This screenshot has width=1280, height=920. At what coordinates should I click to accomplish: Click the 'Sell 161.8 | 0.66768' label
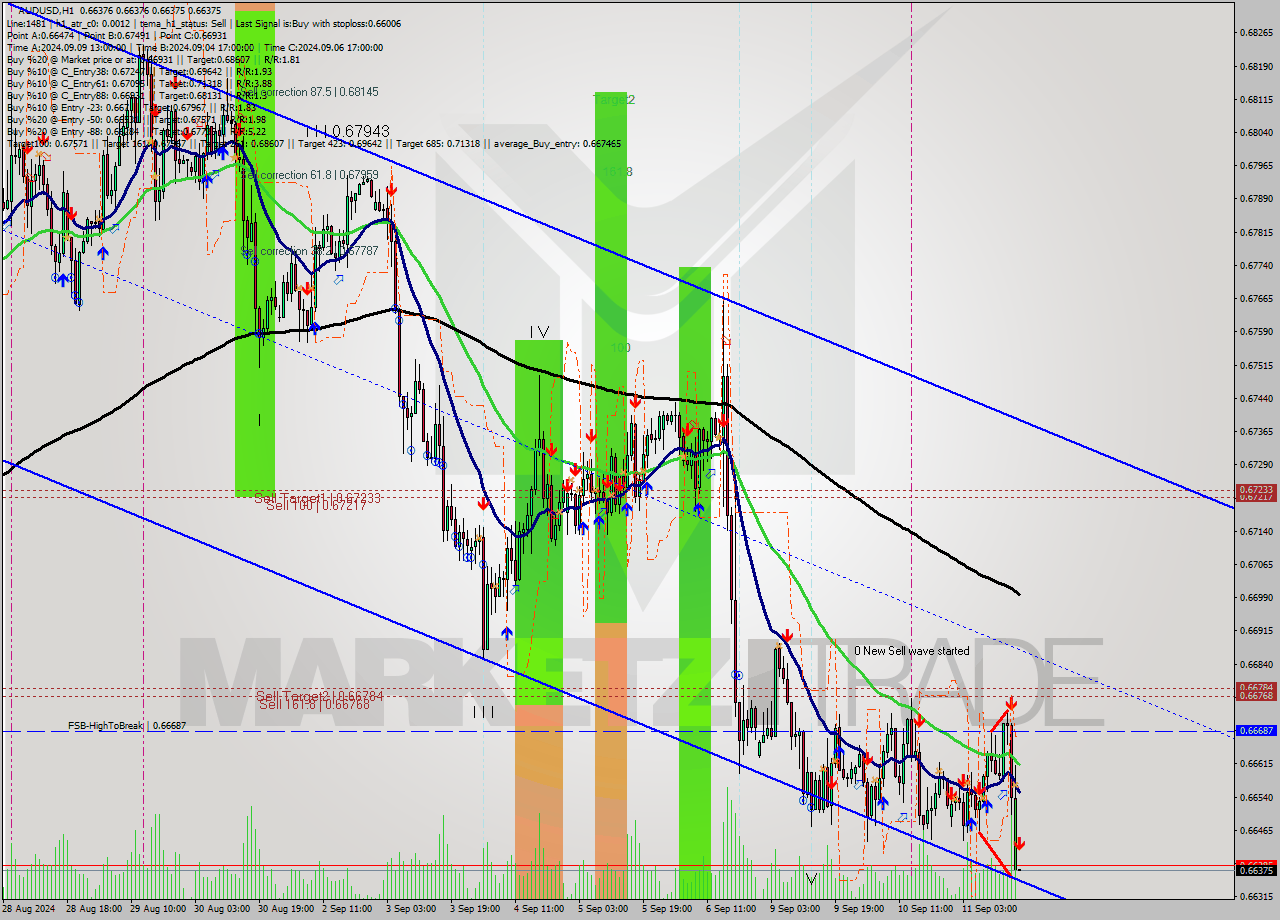coord(314,704)
